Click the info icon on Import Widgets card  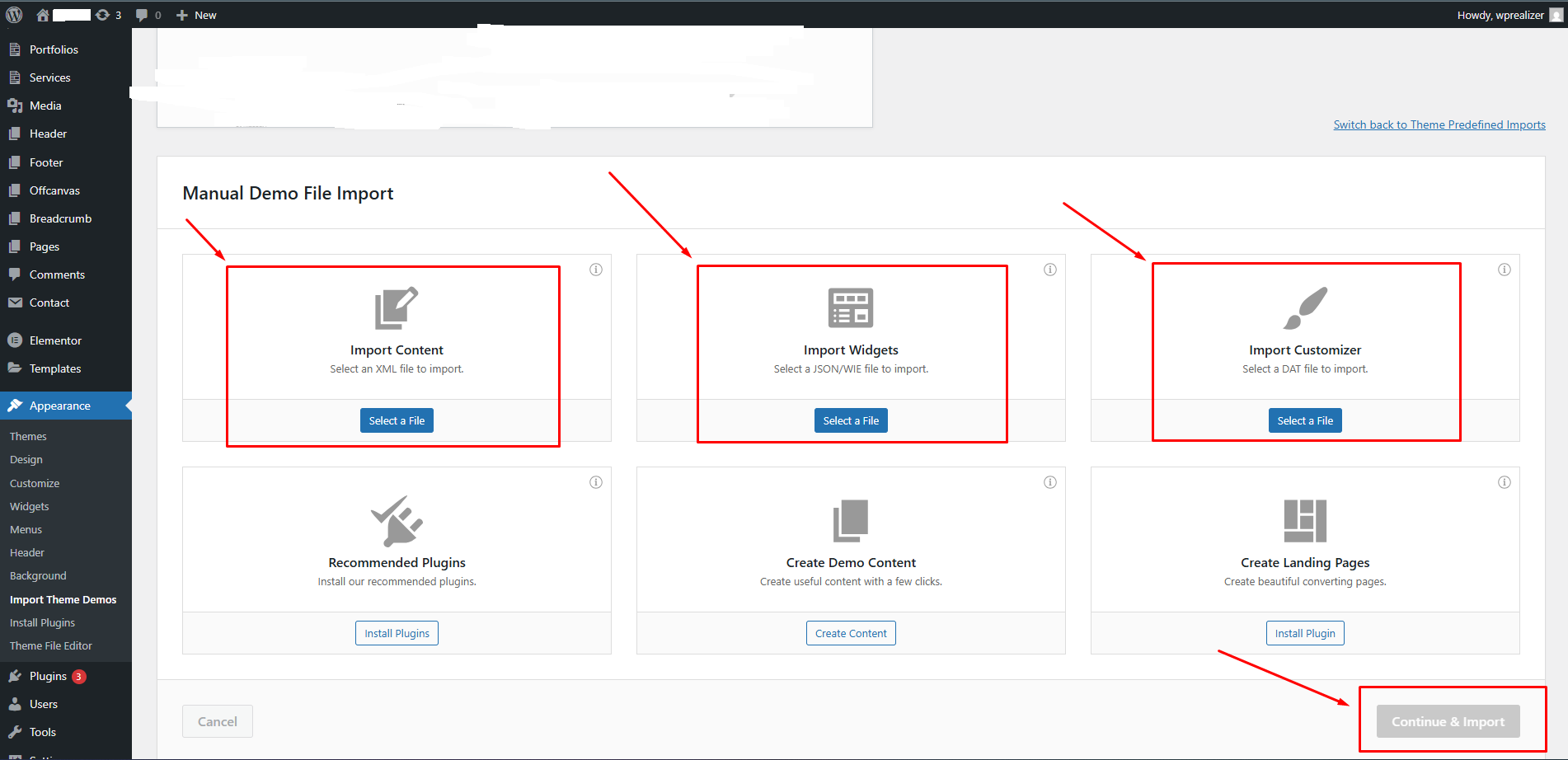[x=1050, y=270]
